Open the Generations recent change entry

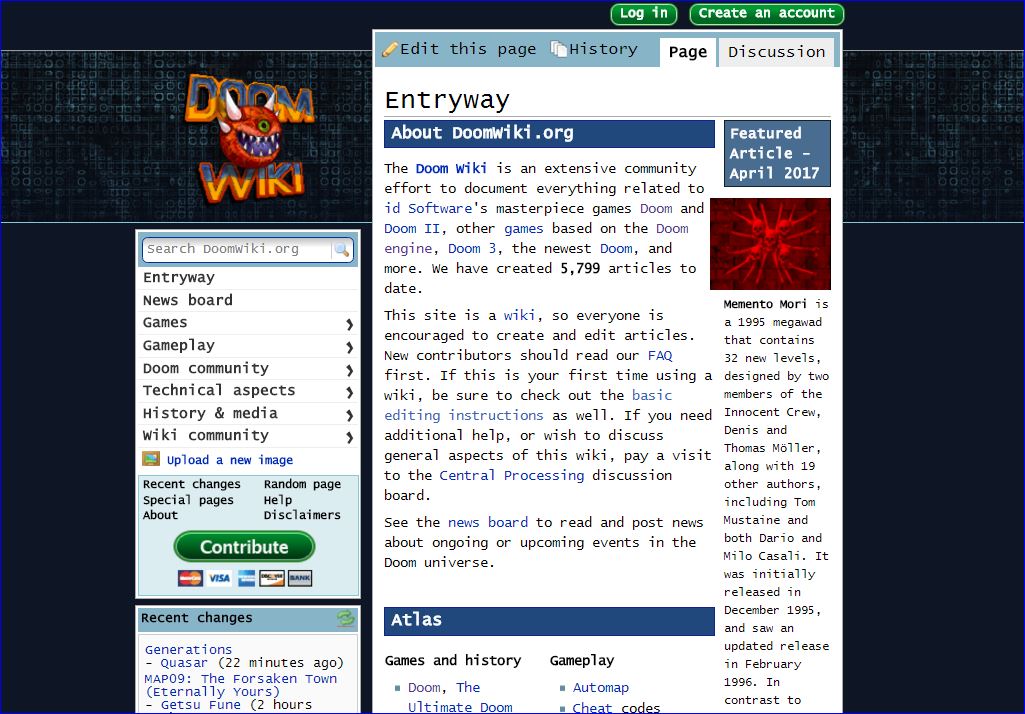pyautogui.click(x=188, y=649)
